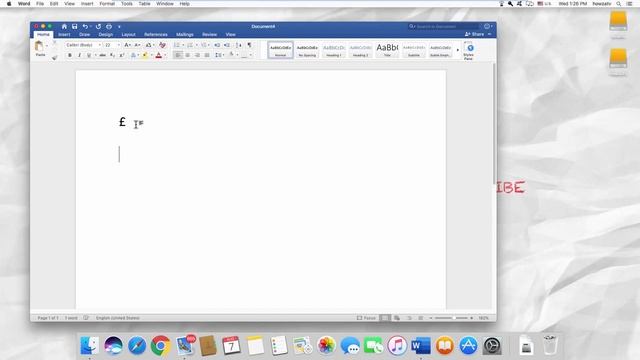Open the Styles Pane
The width and height of the screenshot is (640, 360).
tap(469, 51)
